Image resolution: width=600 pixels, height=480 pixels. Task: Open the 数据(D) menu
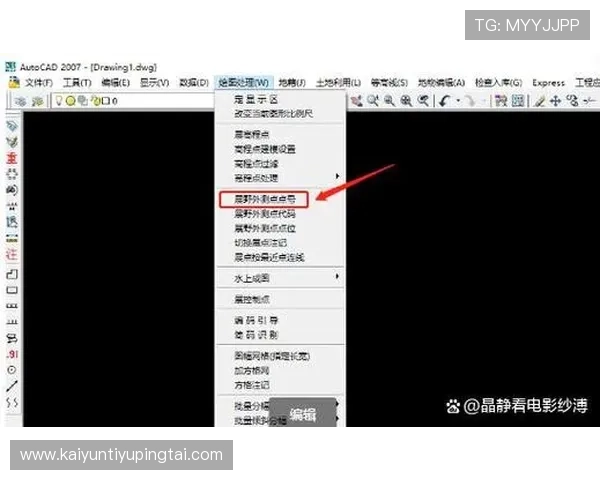coord(194,83)
